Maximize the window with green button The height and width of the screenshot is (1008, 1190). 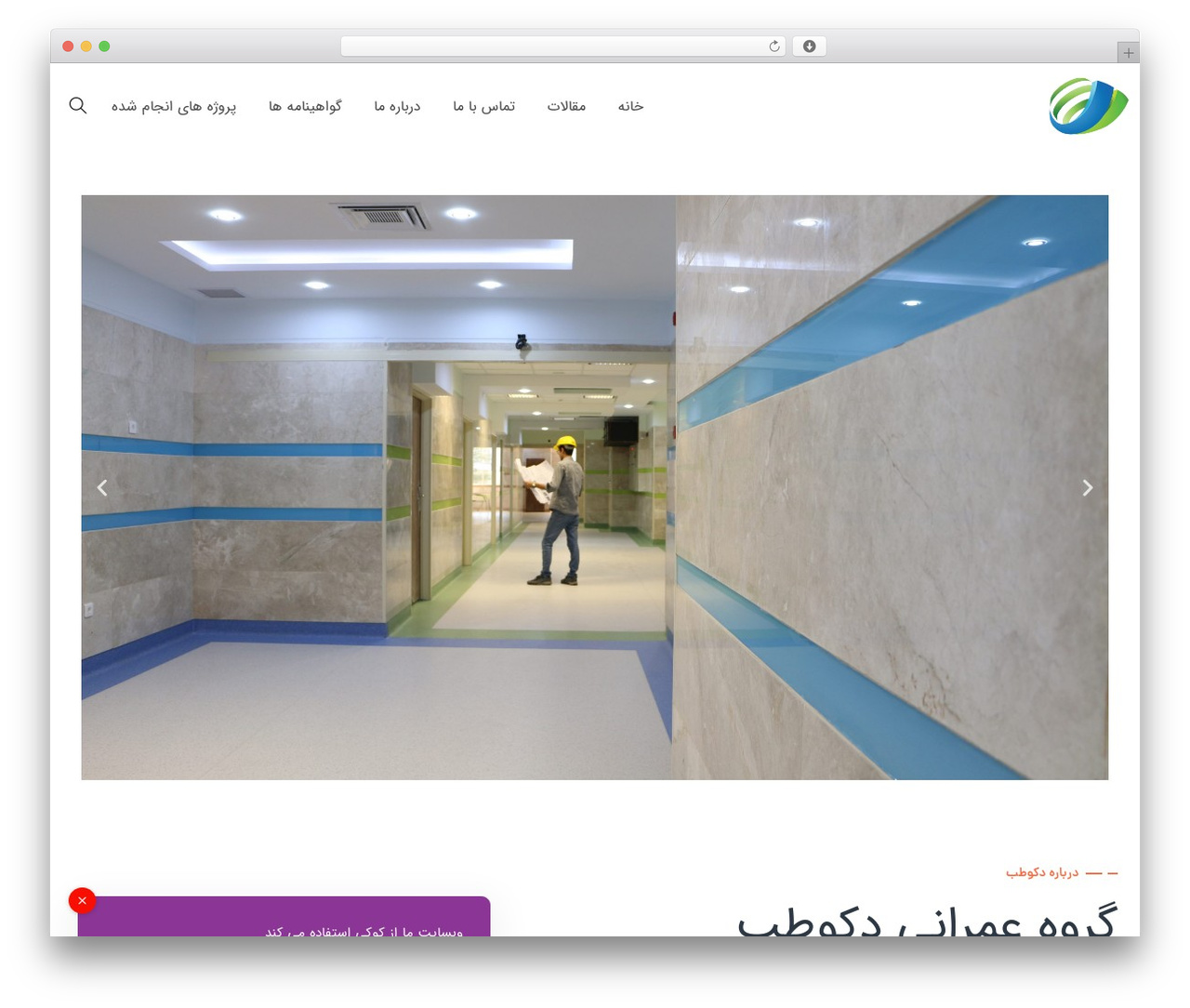click(x=104, y=46)
